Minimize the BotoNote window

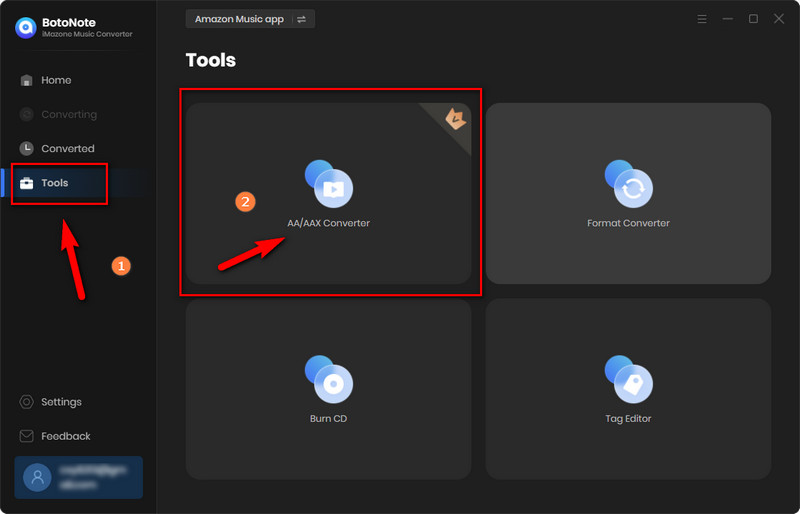point(728,19)
